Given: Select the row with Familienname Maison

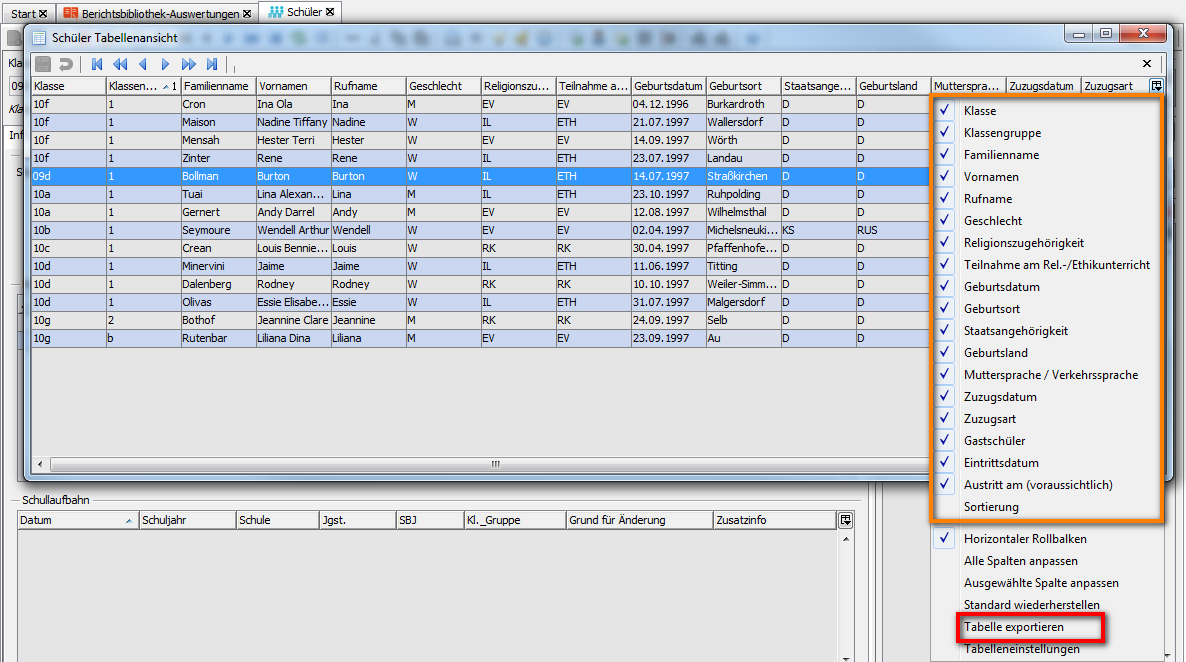Looking at the screenshot, I should [480, 122].
